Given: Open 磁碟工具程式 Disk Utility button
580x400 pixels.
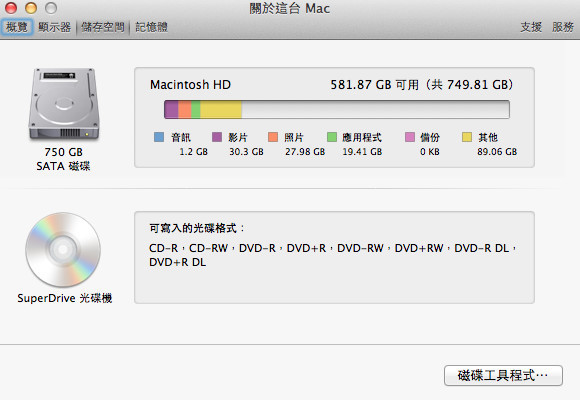Looking at the screenshot, I should tap(503, 376).
